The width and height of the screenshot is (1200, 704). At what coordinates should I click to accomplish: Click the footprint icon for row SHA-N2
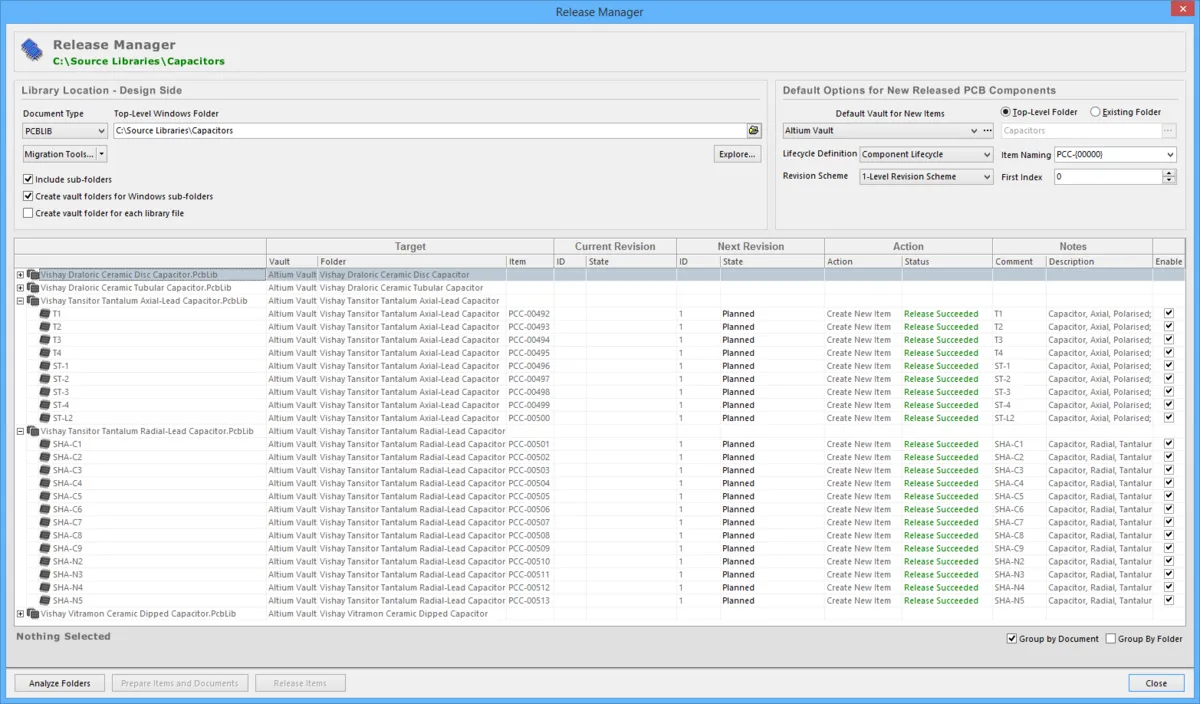(x=44, y=562)
